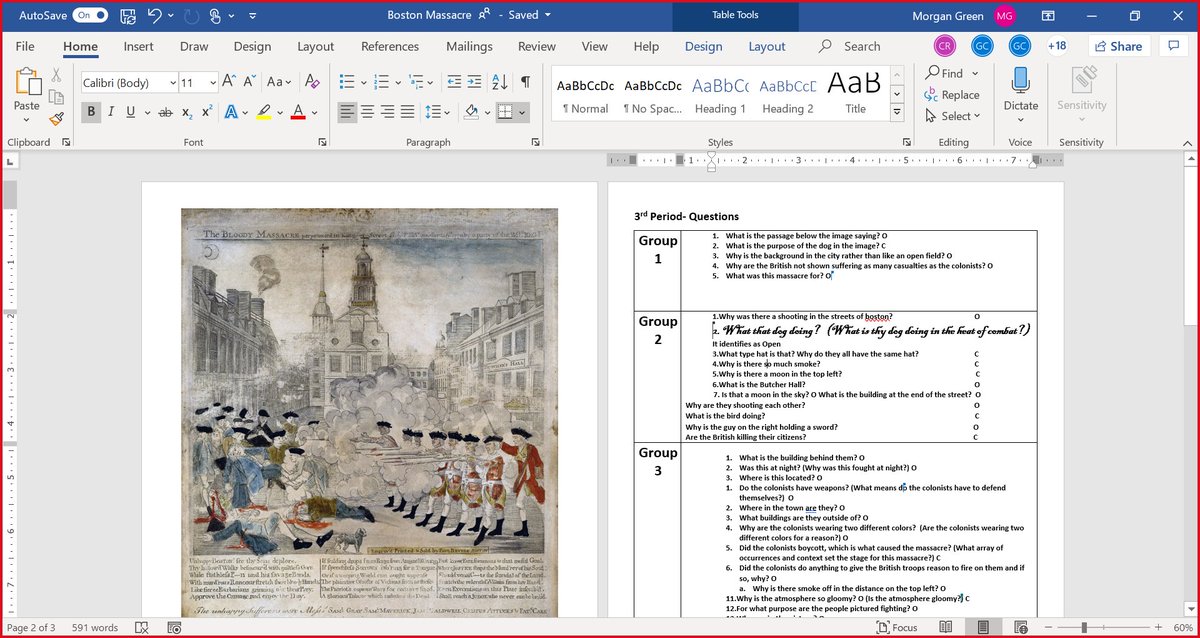Click spelling and proofing status icon
This screenshot has height=638, width=1200.
pyautogui.click(x=143, y=627)
